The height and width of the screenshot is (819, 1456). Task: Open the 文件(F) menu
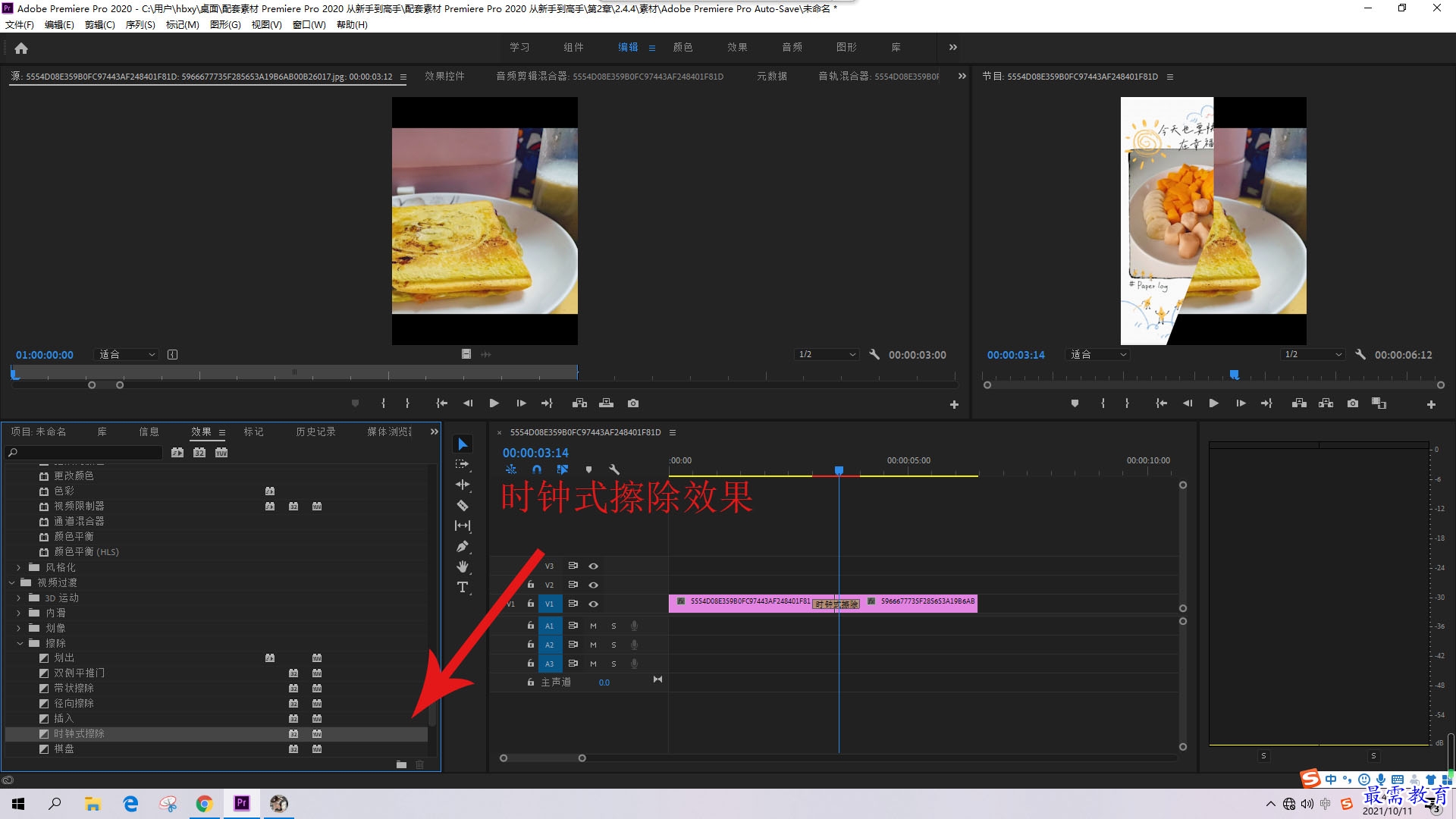point(20,25)
